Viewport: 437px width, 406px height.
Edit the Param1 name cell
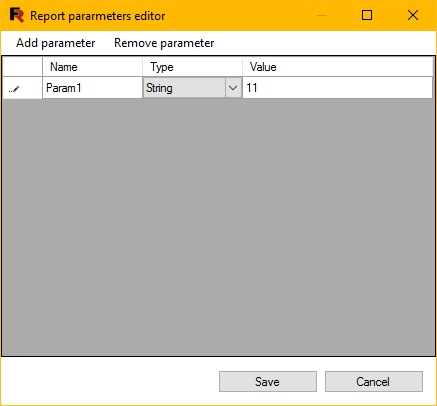pos(92,88)
